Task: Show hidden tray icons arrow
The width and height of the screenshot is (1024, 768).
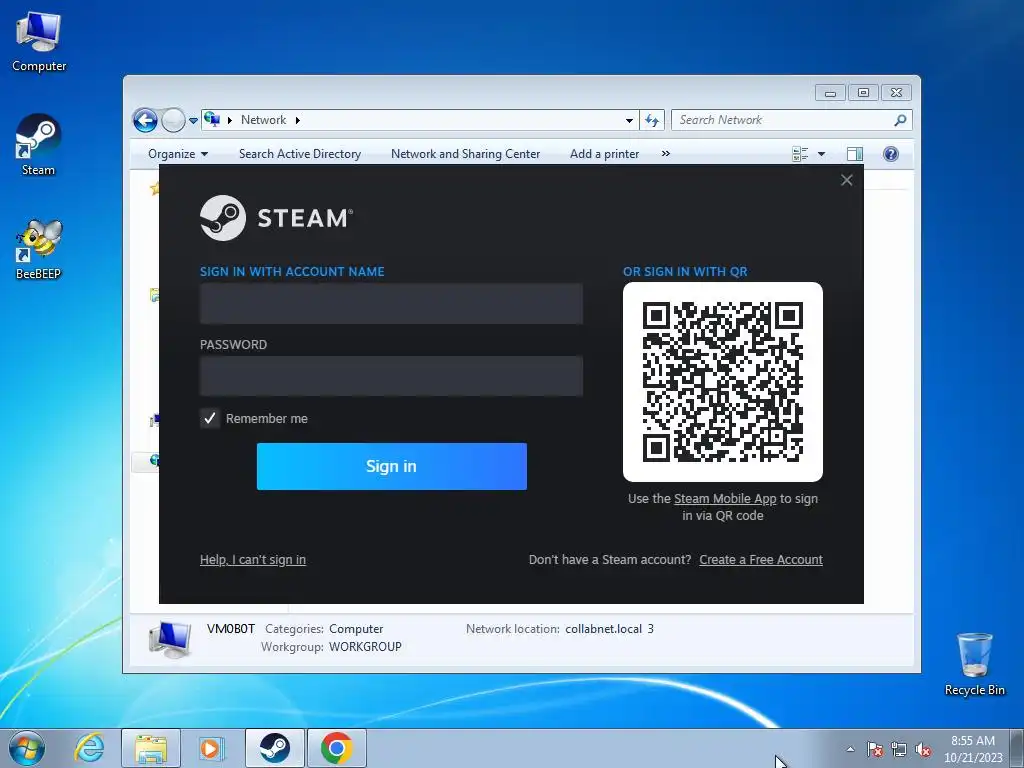Action: [x=850, y=749]
